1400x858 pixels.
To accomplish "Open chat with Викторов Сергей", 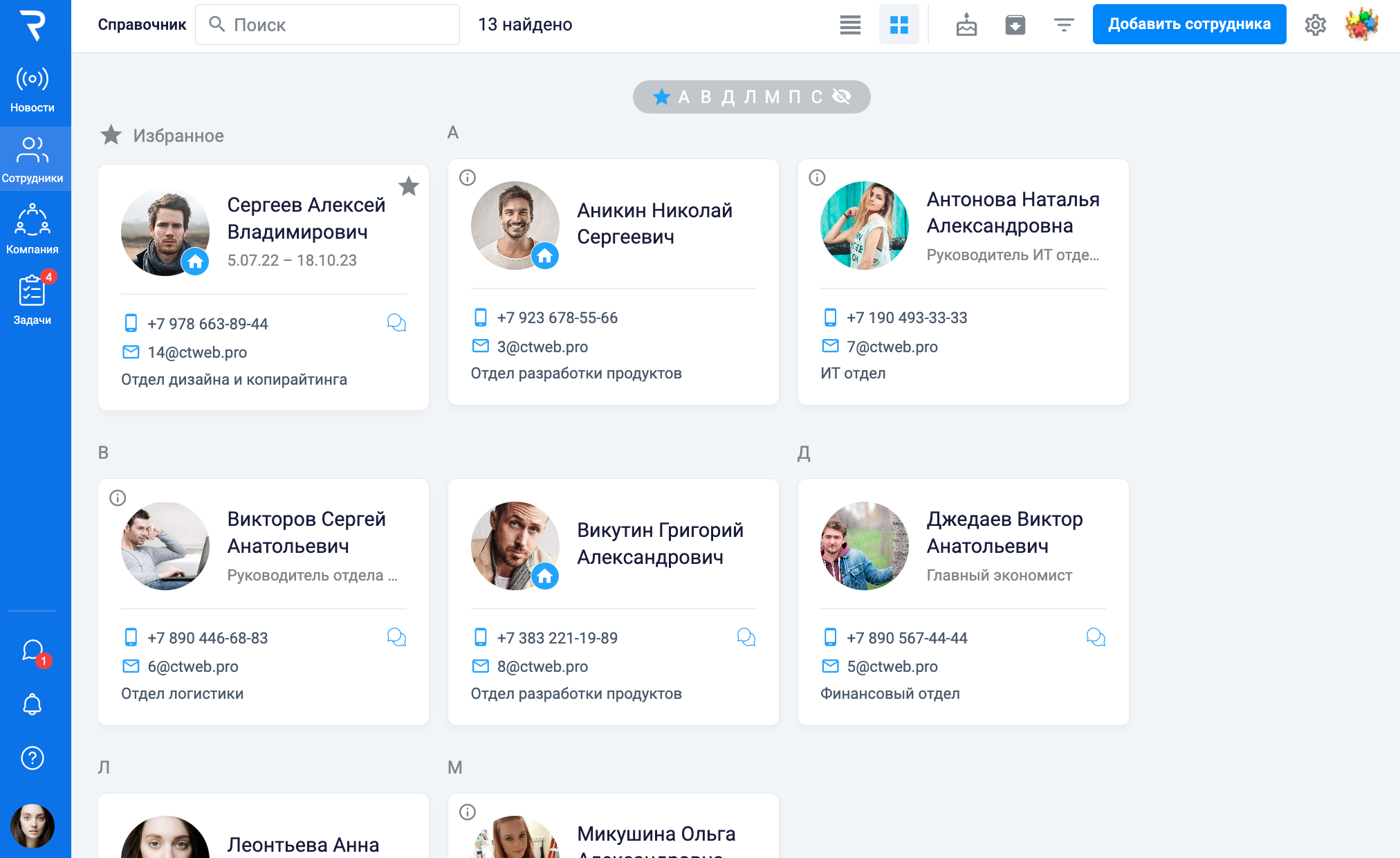I will 396,637.
